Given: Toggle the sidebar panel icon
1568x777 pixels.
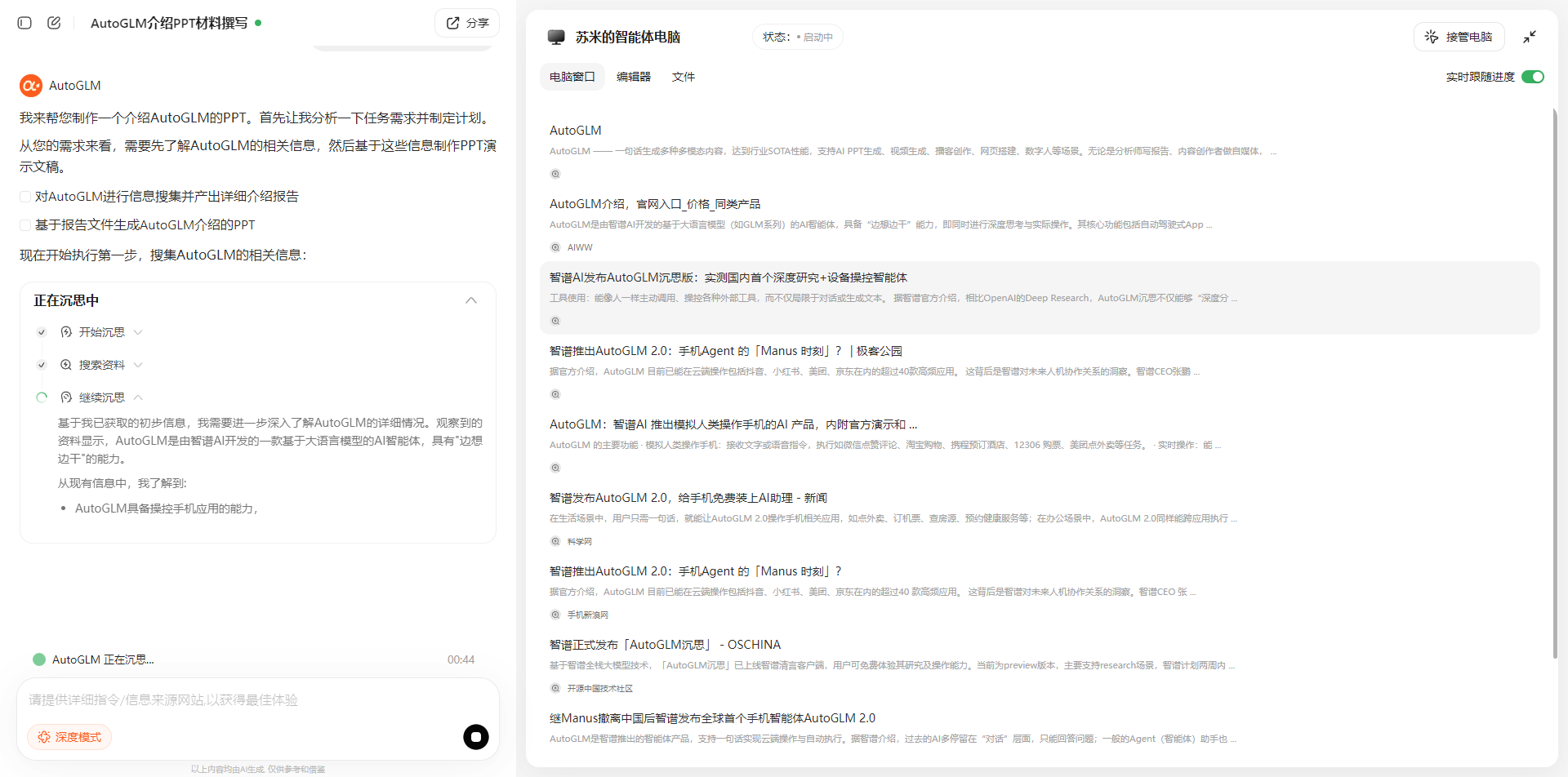Looking at the screenshot, I should click(x=24, y=23).
